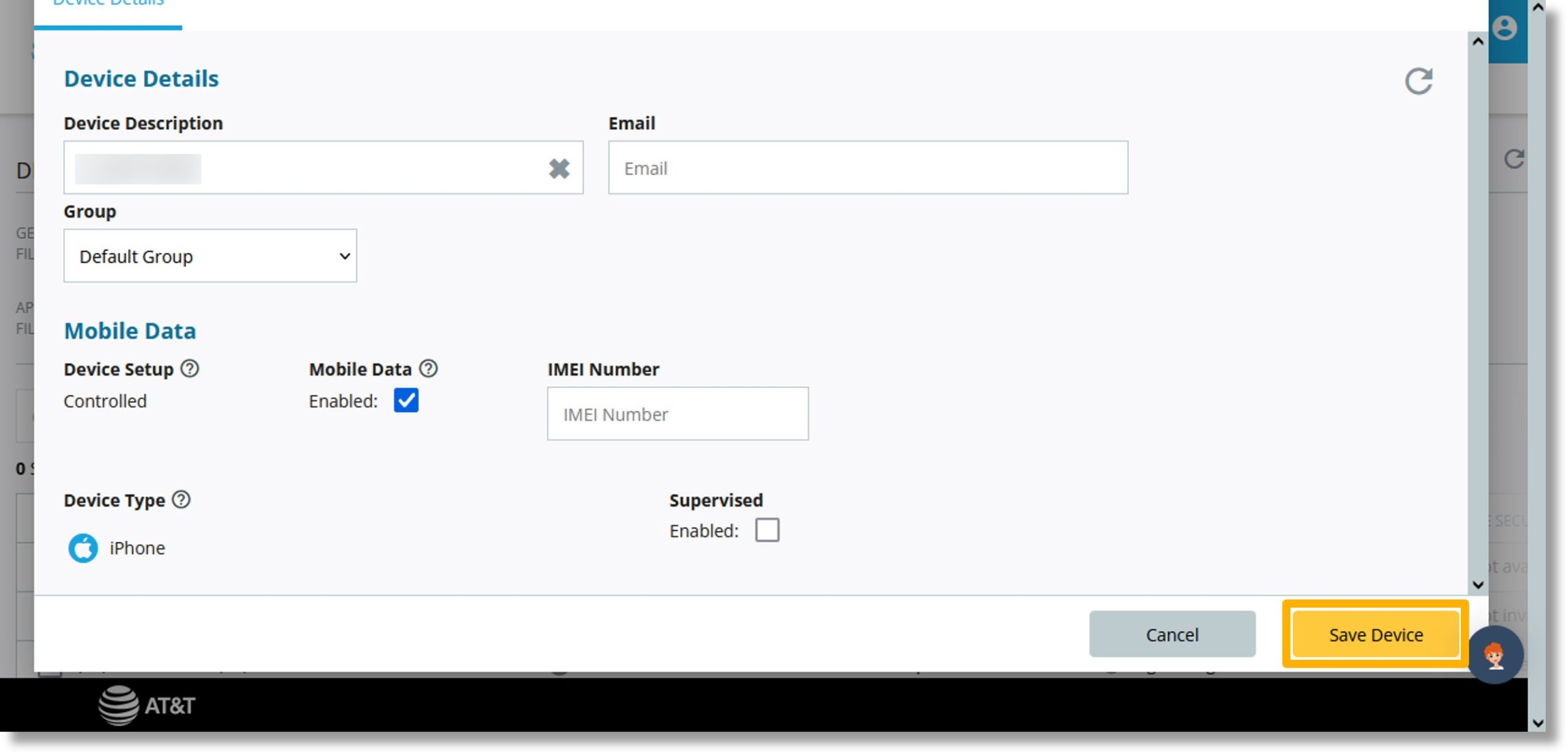Click the iPhone device type icon
Image resolution: width=1568 pixels, height=754 pixels.
(82, 546)
